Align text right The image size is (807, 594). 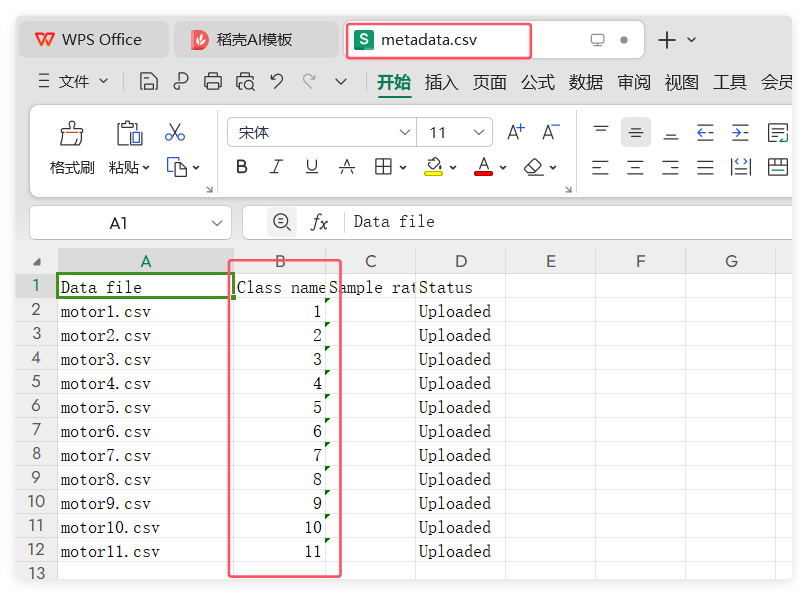[670, 167]
